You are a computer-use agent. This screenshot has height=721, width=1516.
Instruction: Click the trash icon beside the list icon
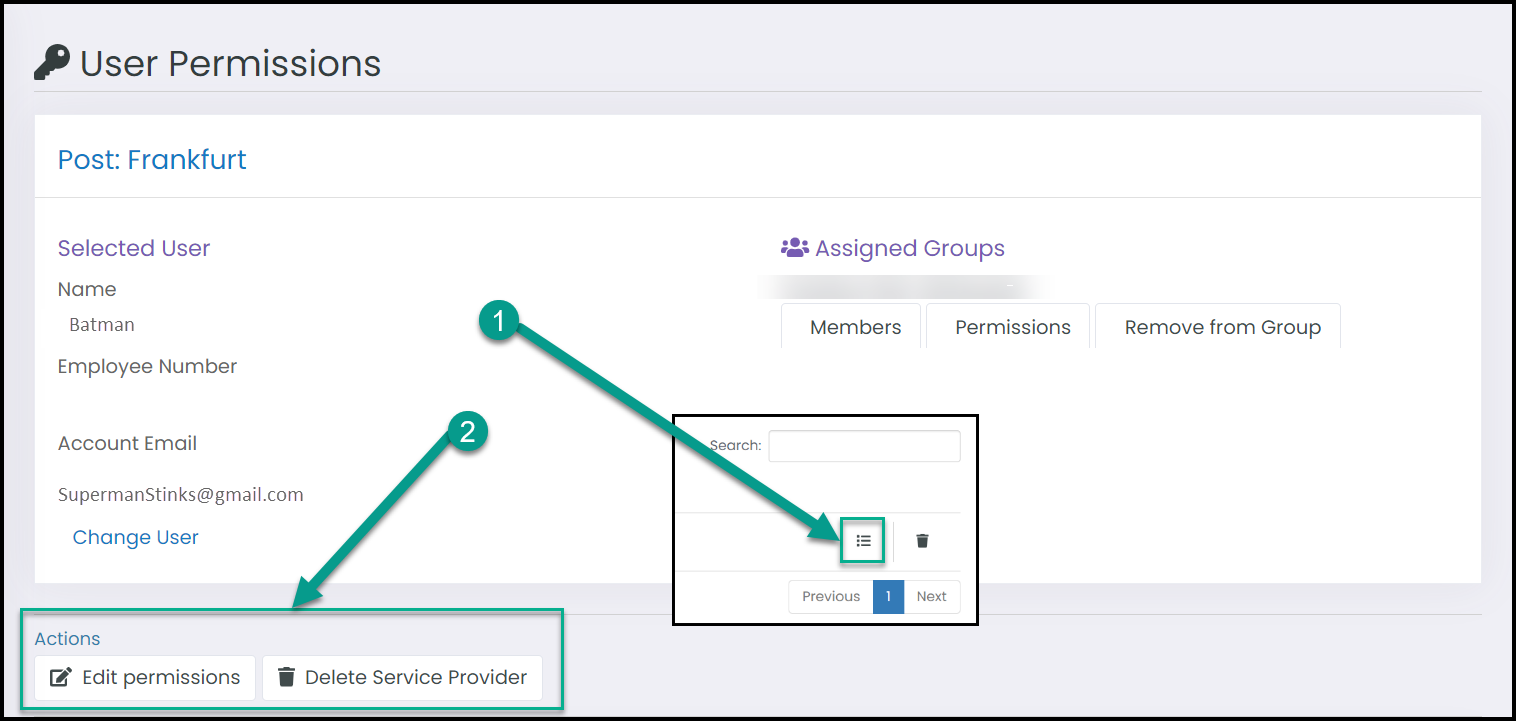922,541
